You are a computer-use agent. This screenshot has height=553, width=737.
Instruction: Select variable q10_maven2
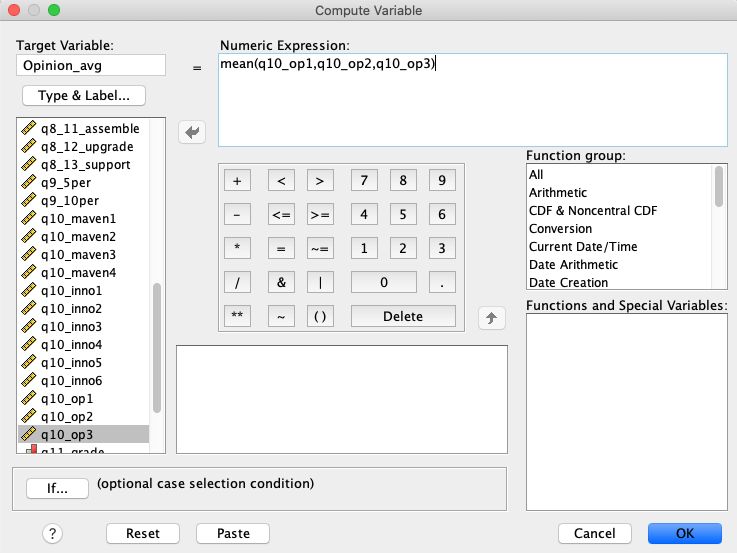[x=84, y=236]
